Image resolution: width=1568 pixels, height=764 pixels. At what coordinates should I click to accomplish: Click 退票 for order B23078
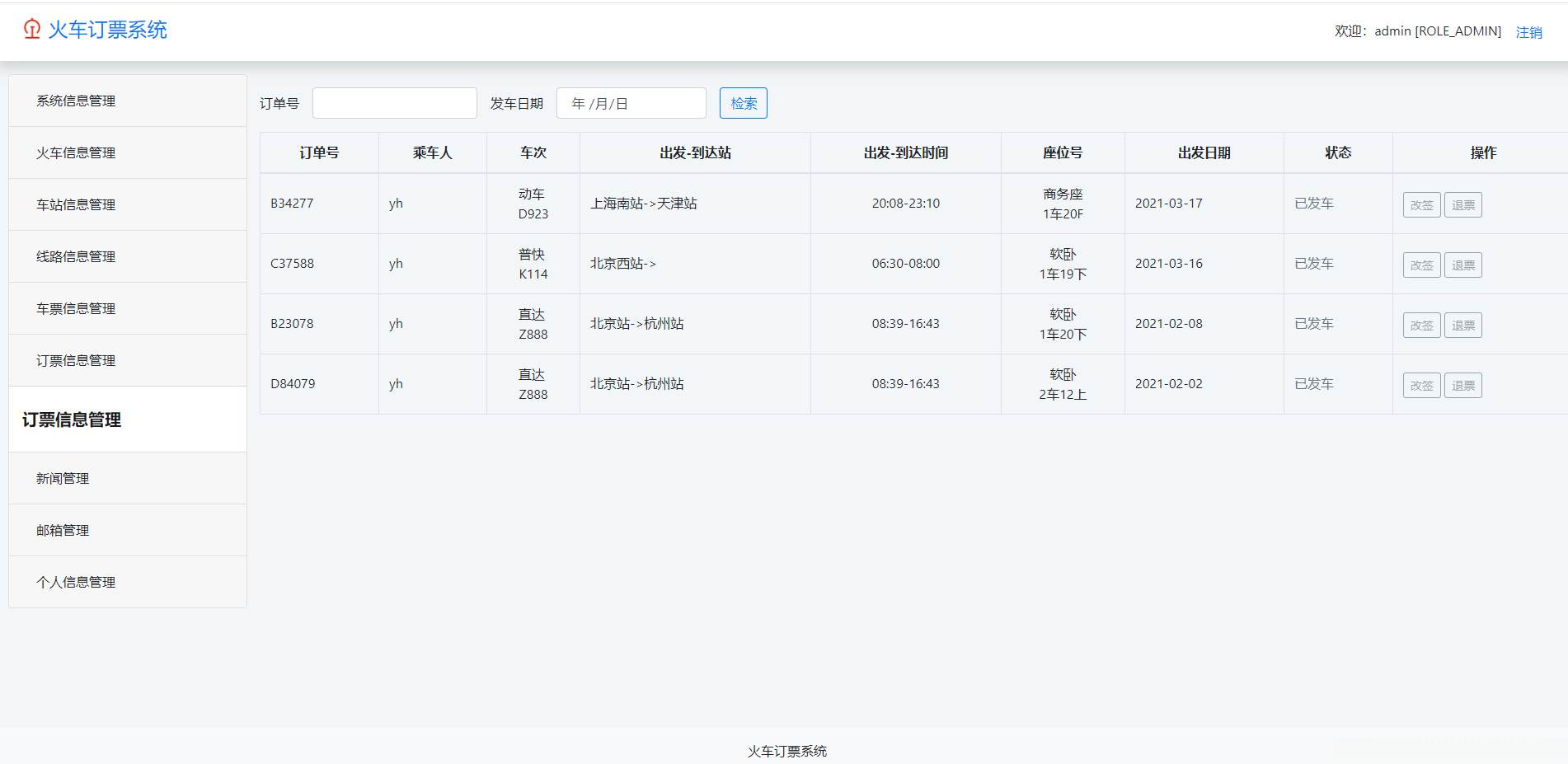click(x=1462, y=326)
